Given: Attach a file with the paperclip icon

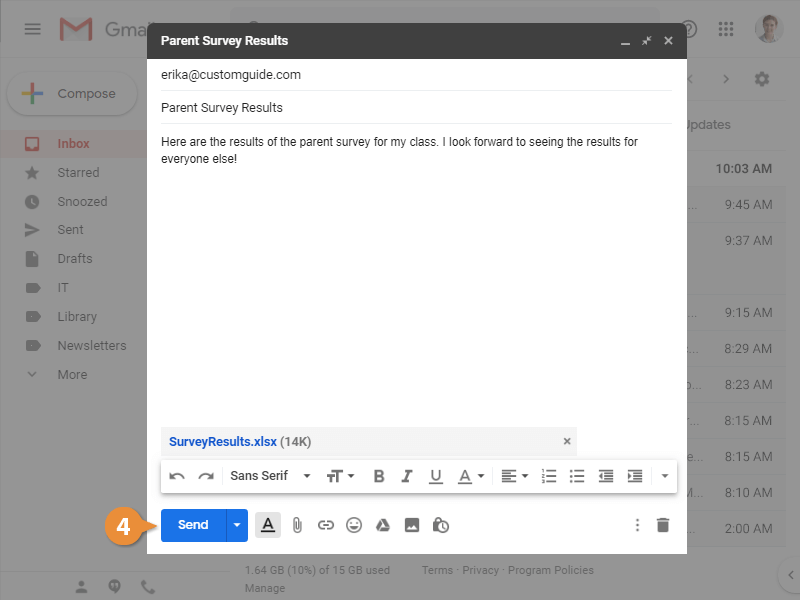Looking at the screenshot, I should (297, 524).
